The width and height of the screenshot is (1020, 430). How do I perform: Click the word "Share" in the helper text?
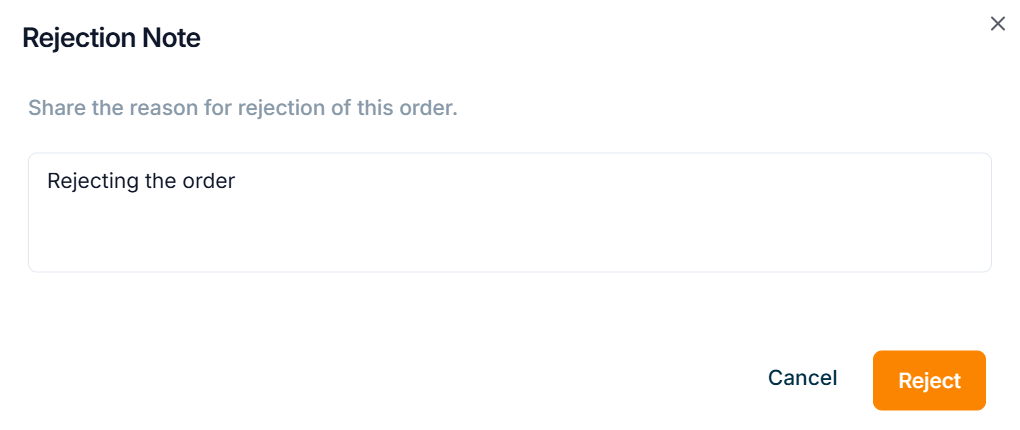pos(57,108)
